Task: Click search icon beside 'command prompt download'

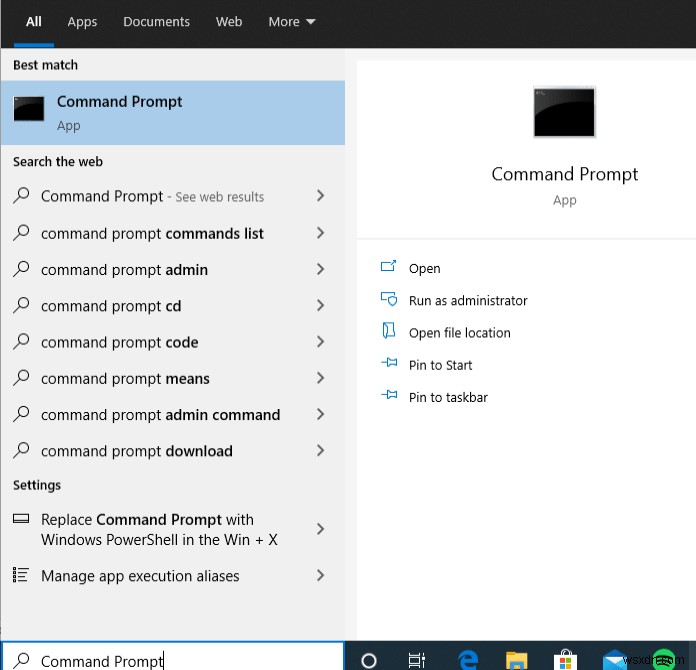Action: point(21,451)
